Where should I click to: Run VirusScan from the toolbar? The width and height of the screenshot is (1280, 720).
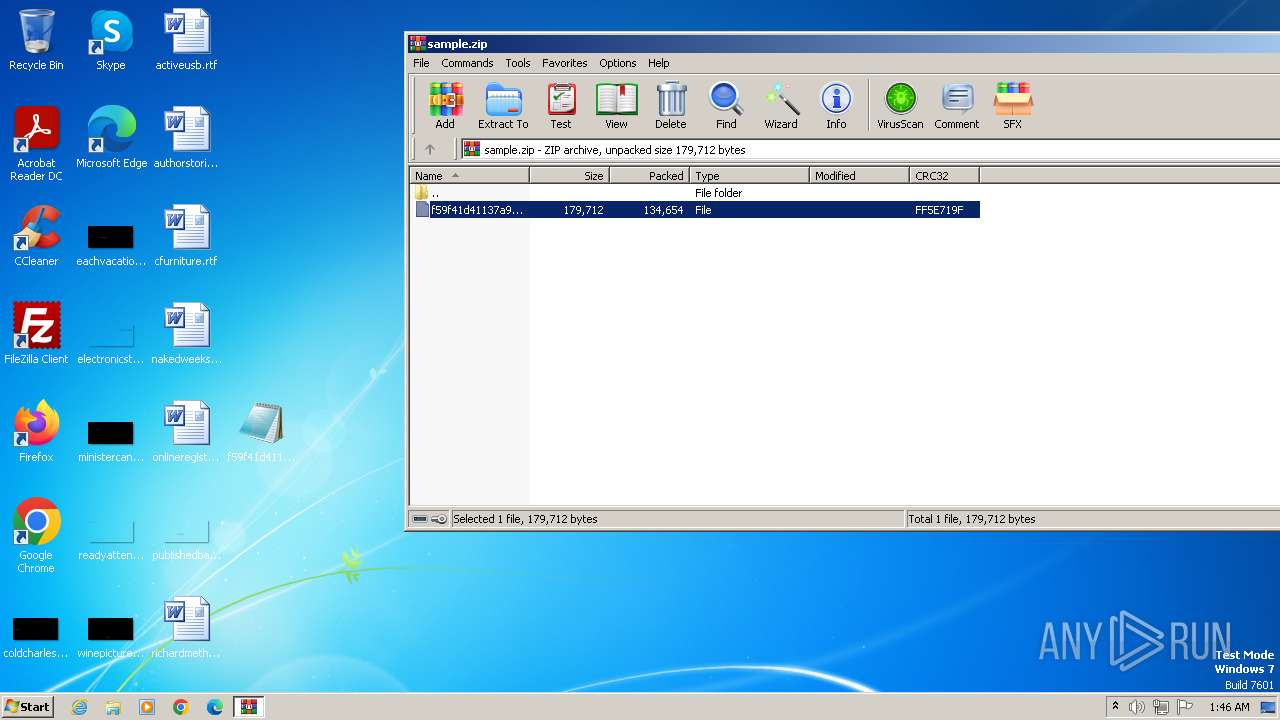pos(900,106)
